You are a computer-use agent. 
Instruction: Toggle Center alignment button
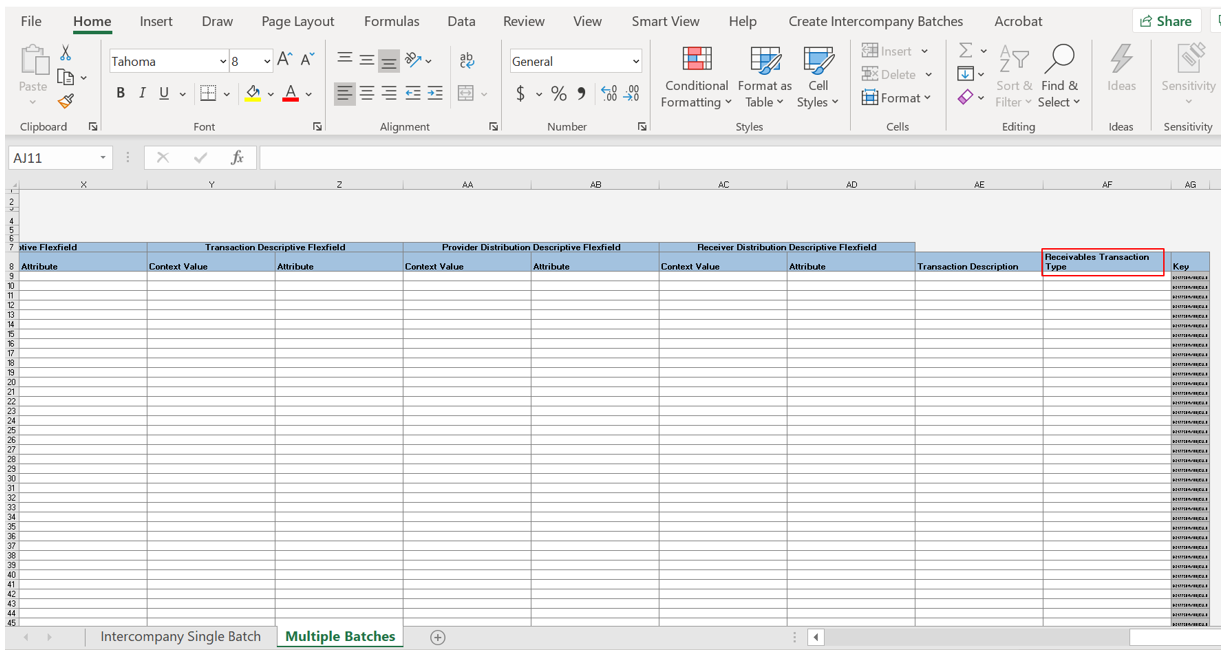coord(367,93)
